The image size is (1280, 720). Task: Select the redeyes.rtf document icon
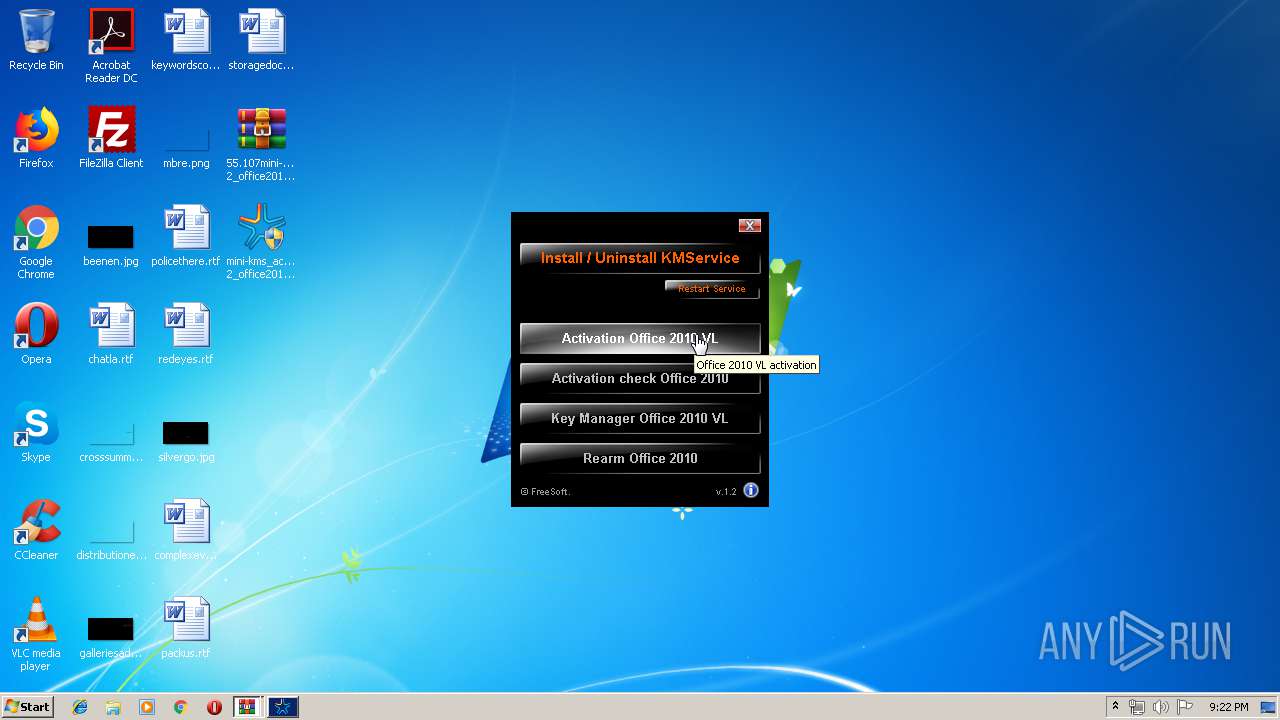[186, 335]
